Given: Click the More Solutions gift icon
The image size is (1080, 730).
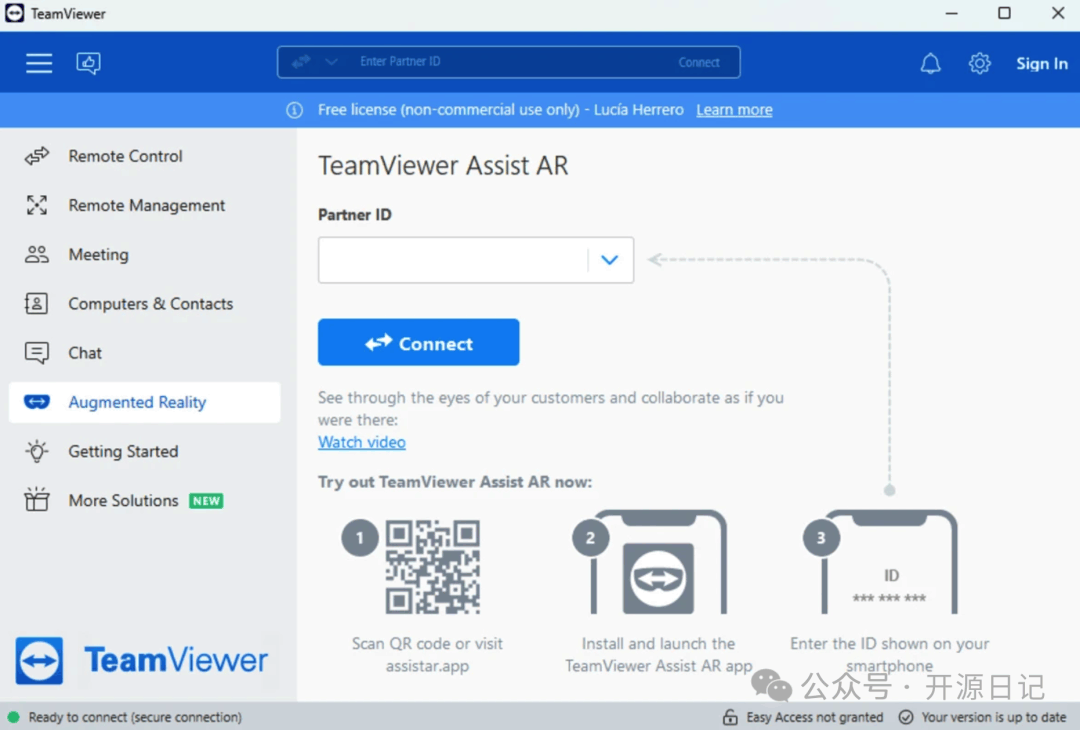Looking at the screenshot, I should point(37,500).
